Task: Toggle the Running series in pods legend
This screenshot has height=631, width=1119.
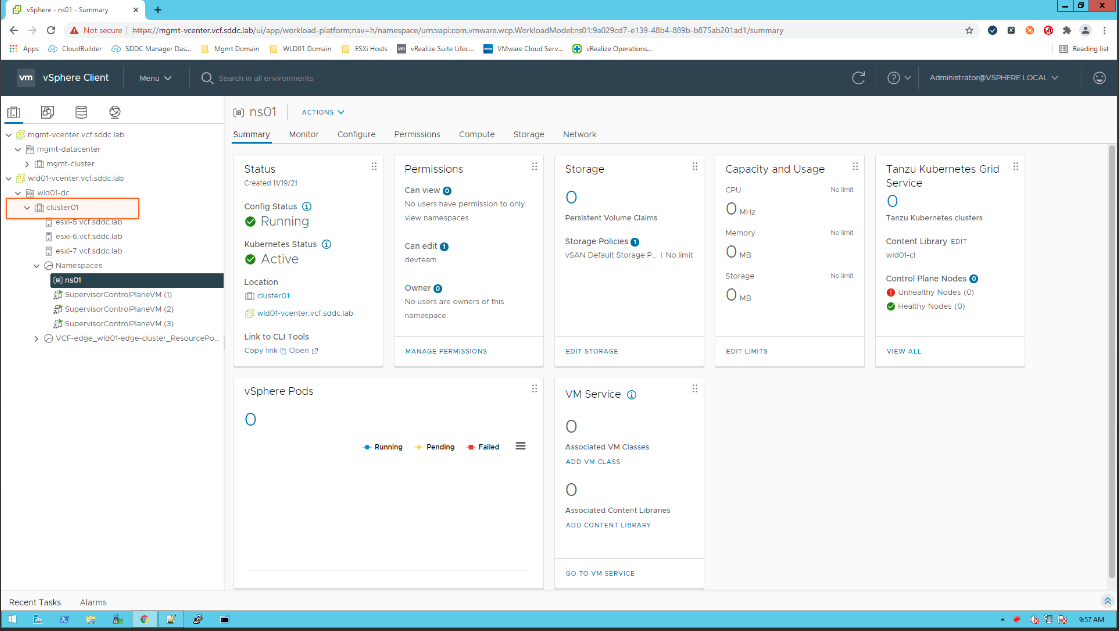Action: (x=383, y=447)
